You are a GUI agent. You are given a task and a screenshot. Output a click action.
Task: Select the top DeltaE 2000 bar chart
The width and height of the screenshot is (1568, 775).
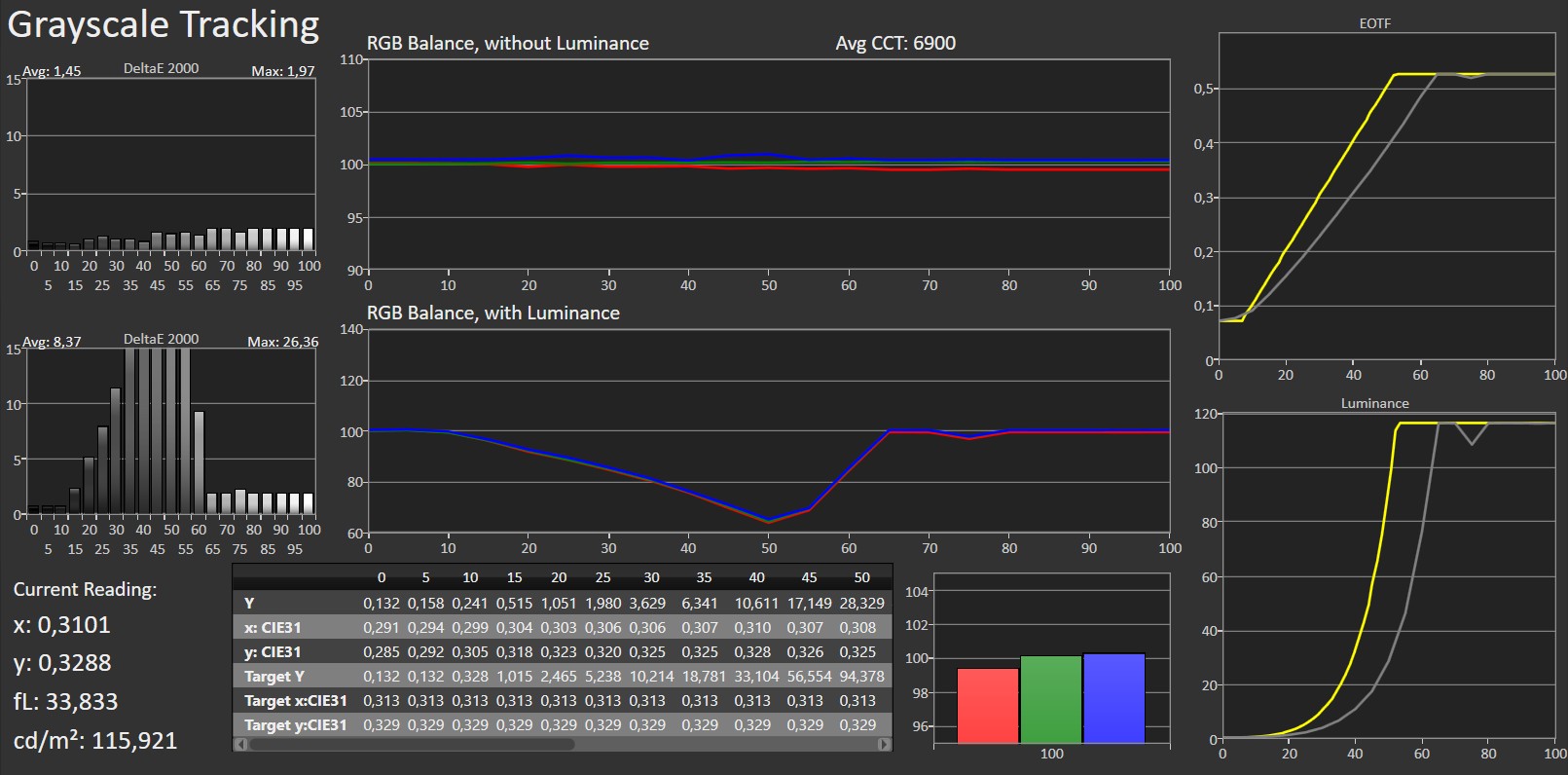(170, 166)
